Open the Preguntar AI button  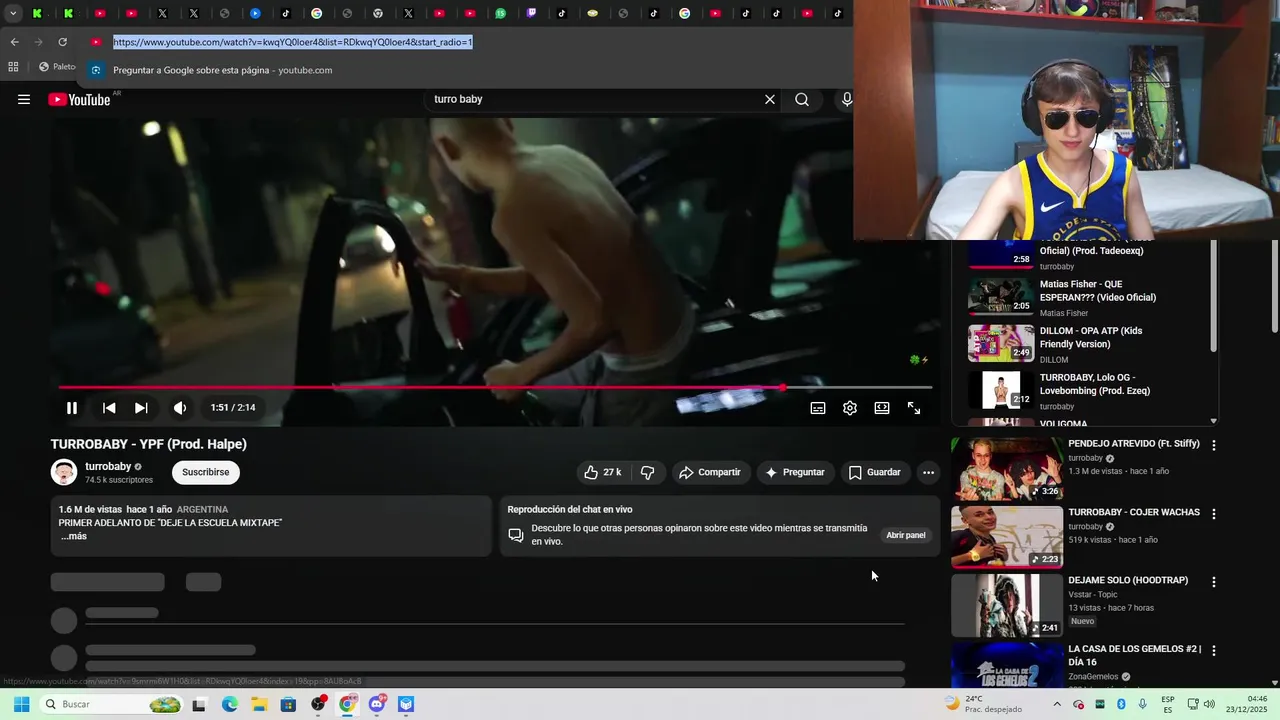point(795,472)
